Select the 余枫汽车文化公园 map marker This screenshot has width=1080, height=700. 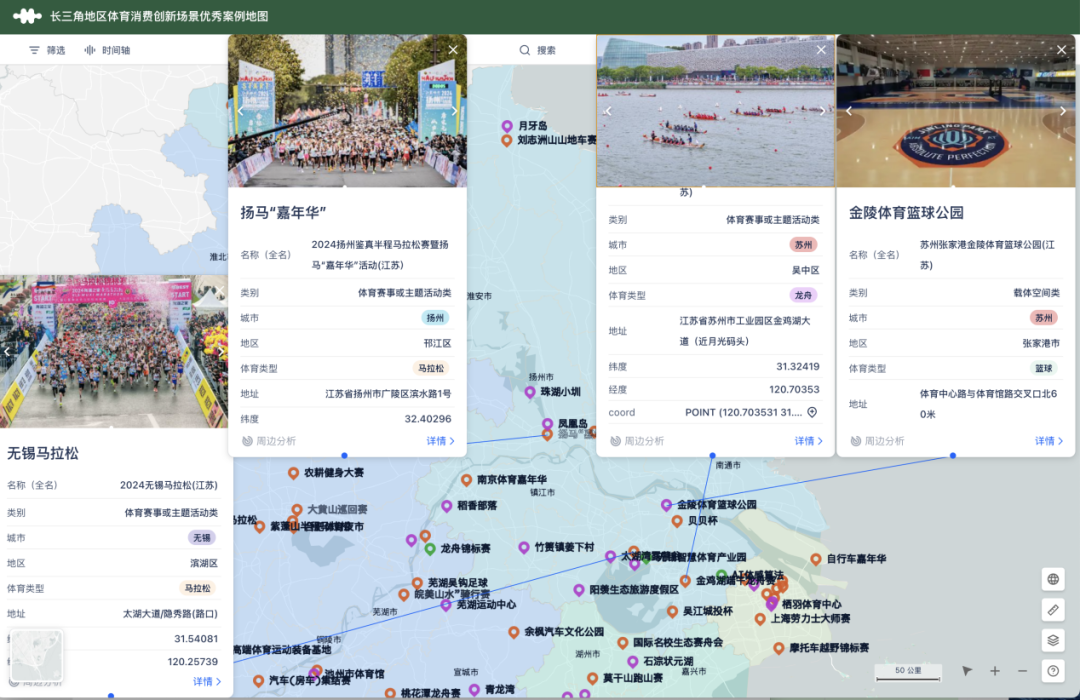pyautogui.click(x=514, y=632)
